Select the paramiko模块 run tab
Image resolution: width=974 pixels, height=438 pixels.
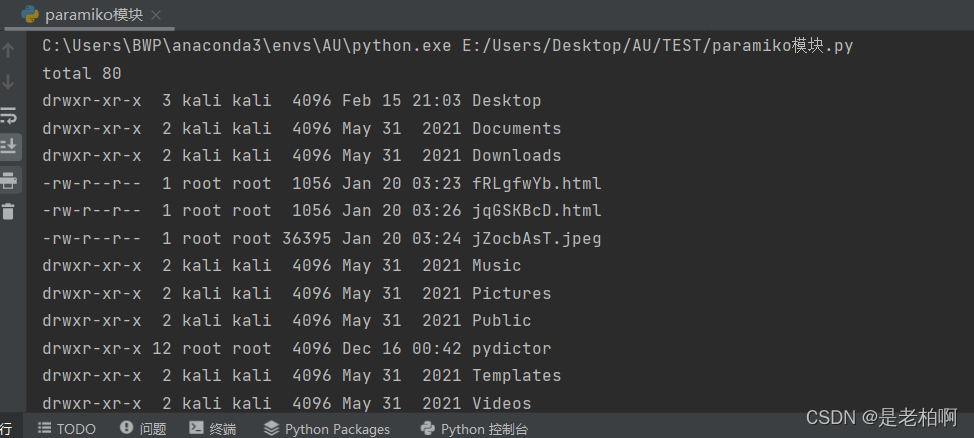pos(91,15)
